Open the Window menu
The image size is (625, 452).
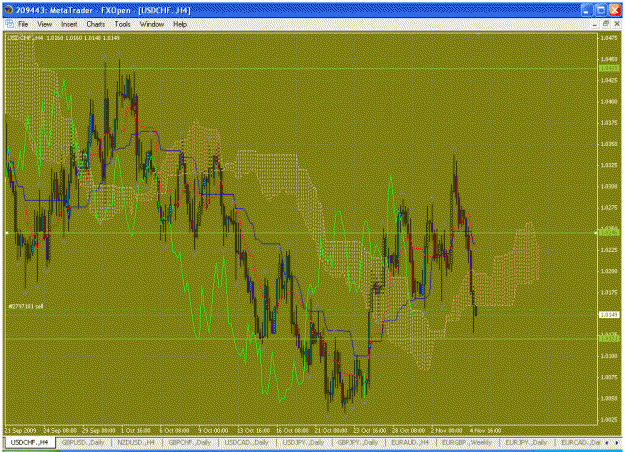(x=152, y=24)
